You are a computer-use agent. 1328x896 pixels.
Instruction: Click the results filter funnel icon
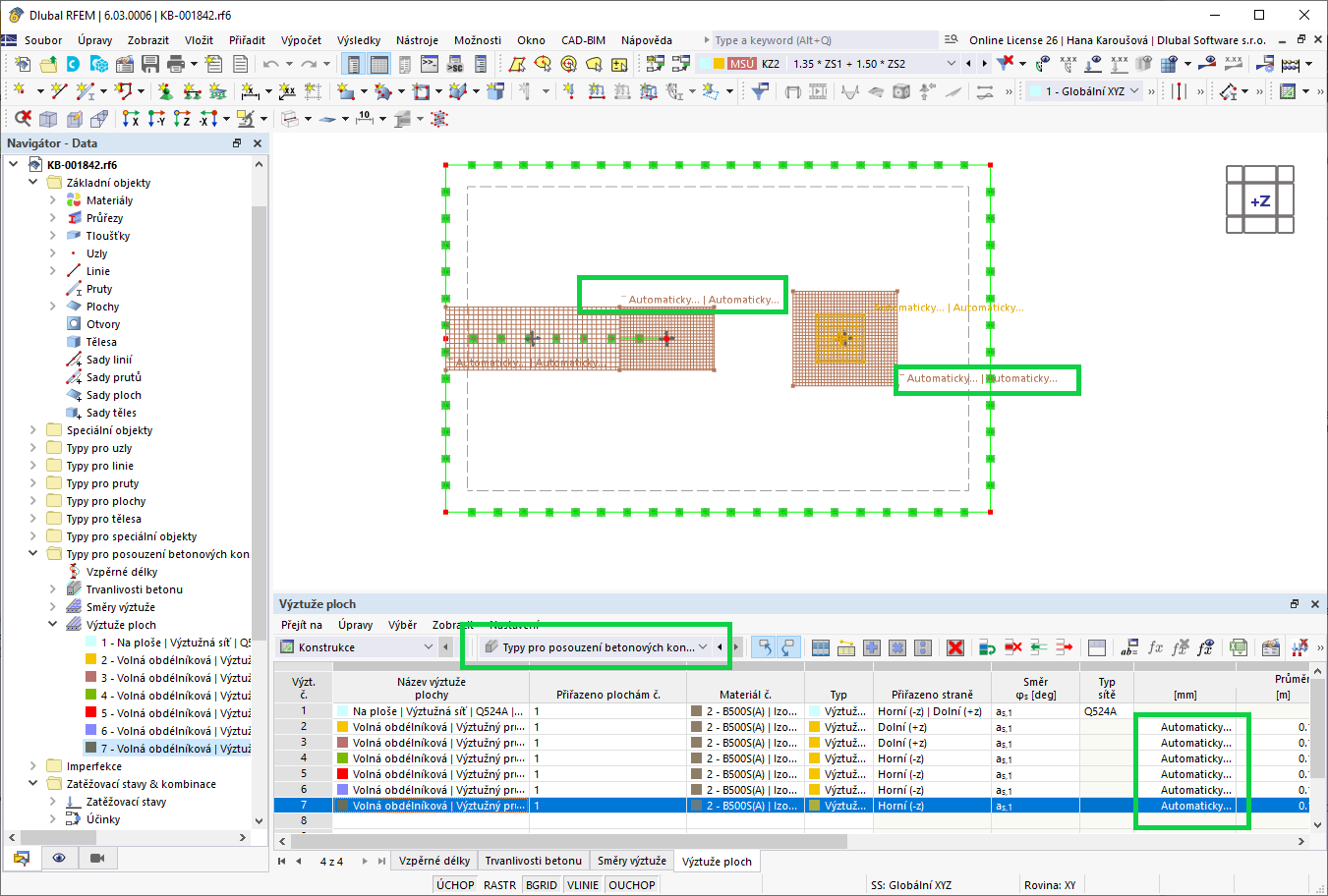click(x=760, y=91)
